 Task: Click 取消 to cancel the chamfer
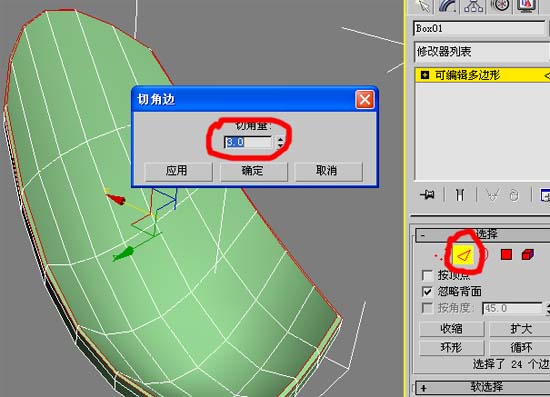point(328,171)
